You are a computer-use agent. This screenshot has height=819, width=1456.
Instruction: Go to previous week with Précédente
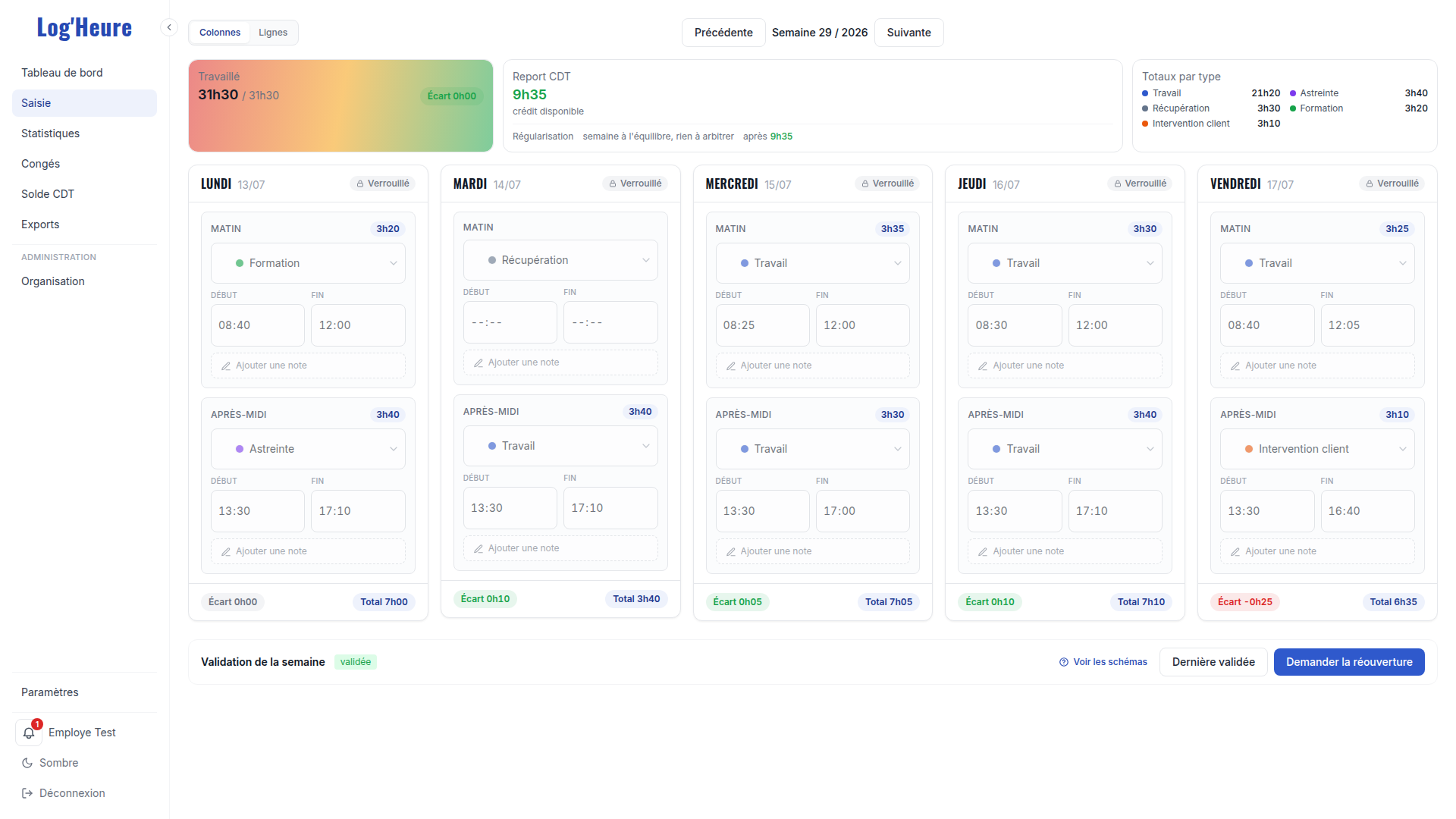click(723, 33)
